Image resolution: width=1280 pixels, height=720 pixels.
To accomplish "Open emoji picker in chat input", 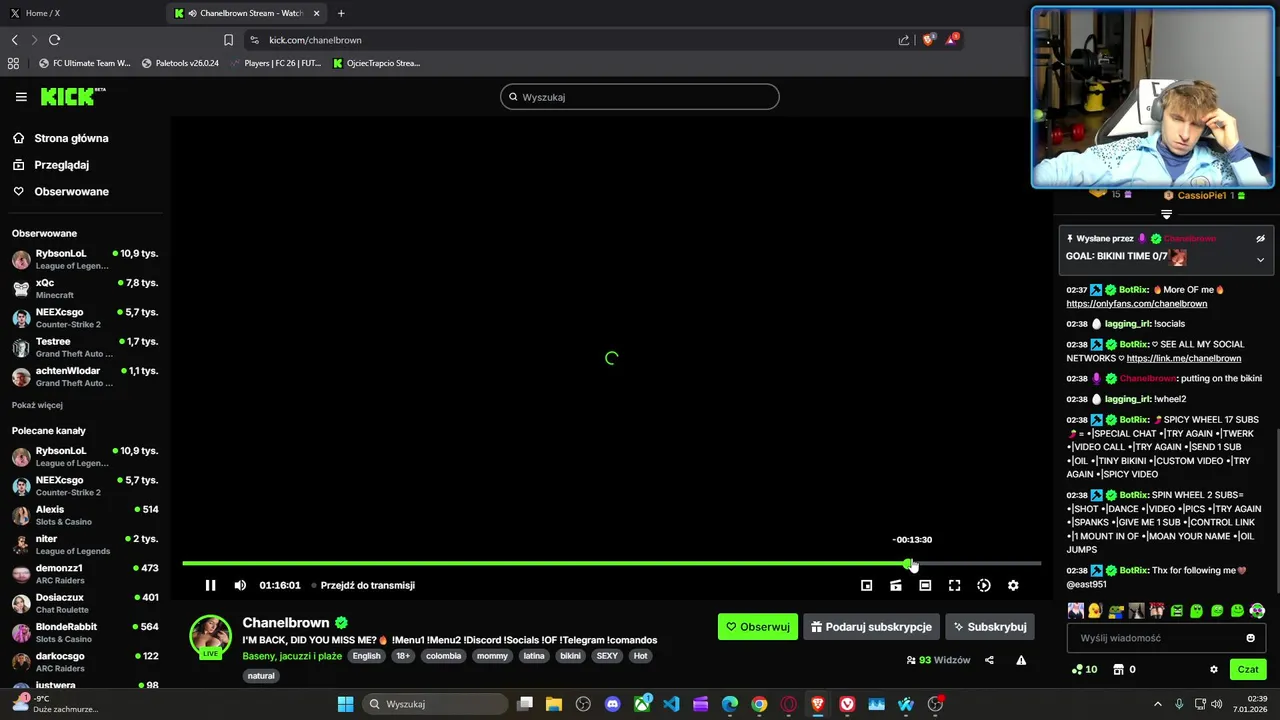I will tap(1250, 638).
